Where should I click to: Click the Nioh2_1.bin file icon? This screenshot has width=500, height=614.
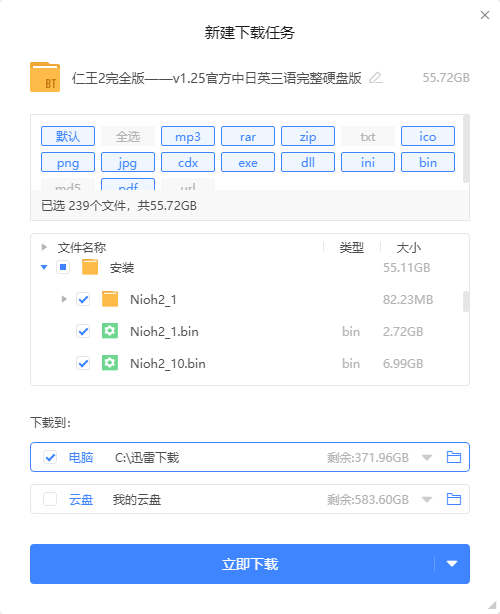pyautogui.click(x=110, y=331)
